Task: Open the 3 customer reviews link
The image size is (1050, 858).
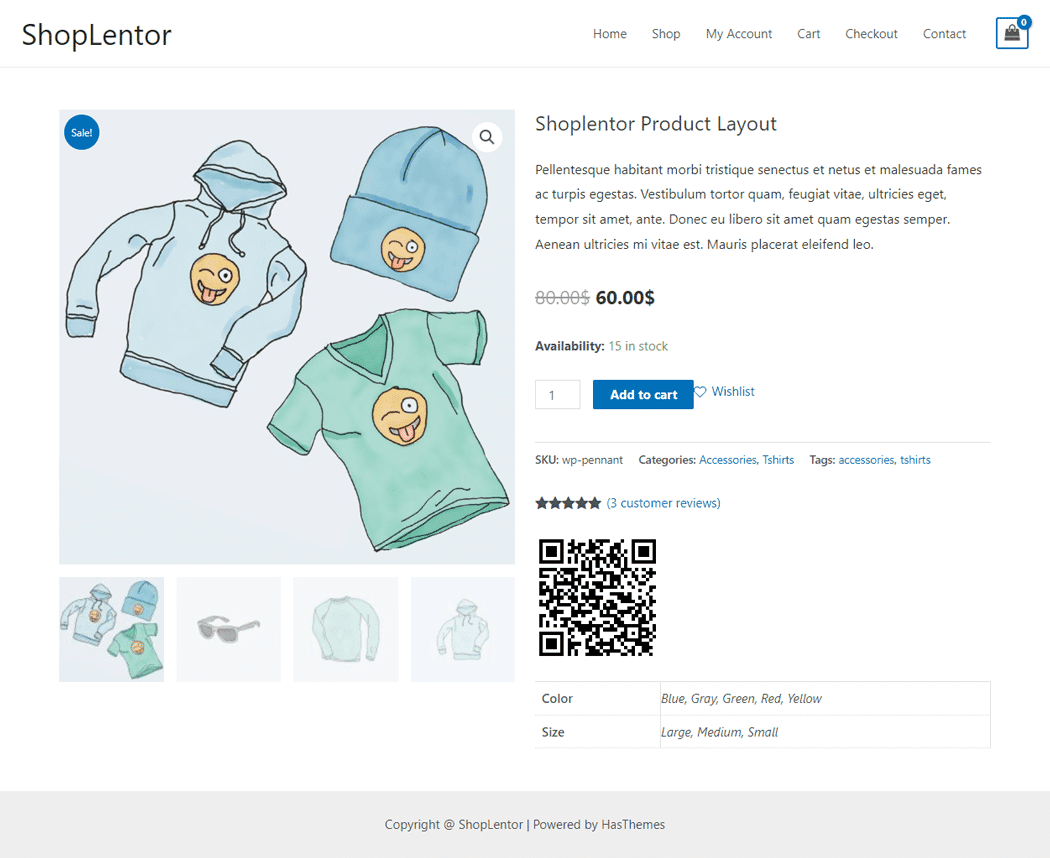Action: 663,503
